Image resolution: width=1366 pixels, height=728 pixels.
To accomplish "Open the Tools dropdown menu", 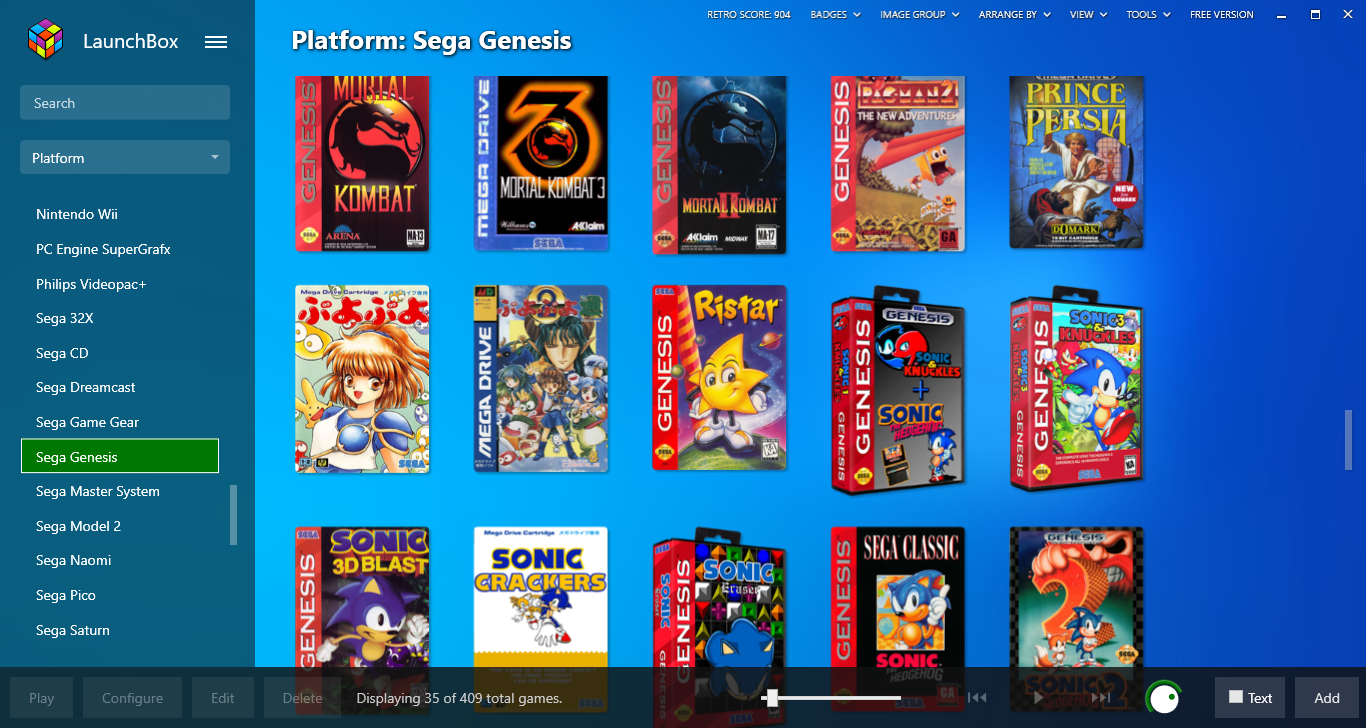I will click(1147, 15).
